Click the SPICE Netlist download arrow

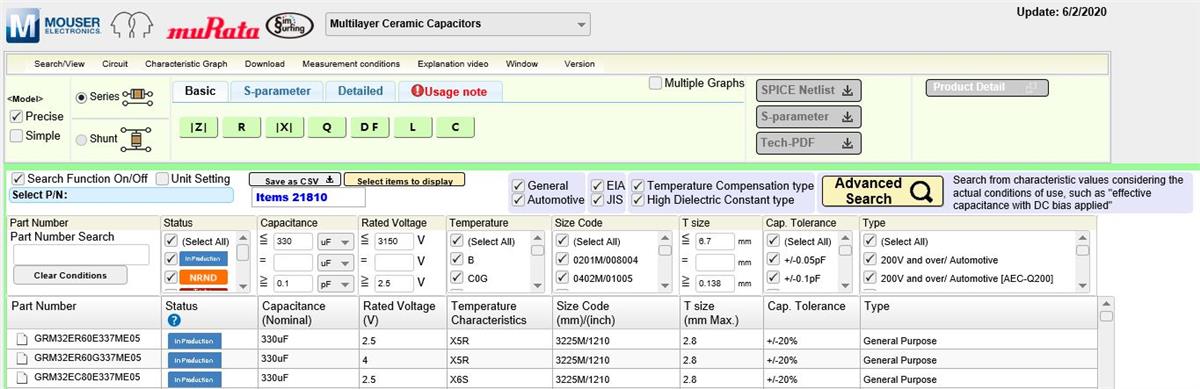coord(848,91)
